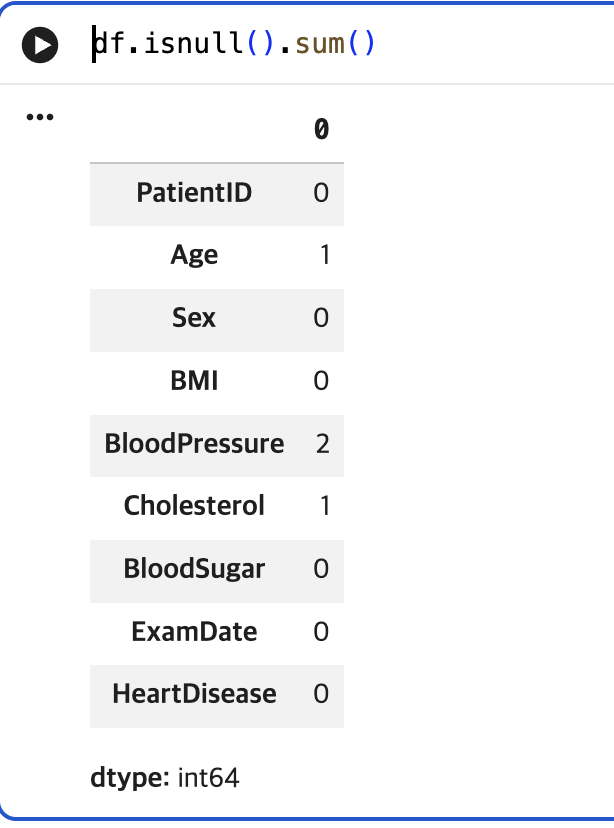This screenshot has height=828, width=614.
Task: Select the BMI row label
Action: point(194,381)
